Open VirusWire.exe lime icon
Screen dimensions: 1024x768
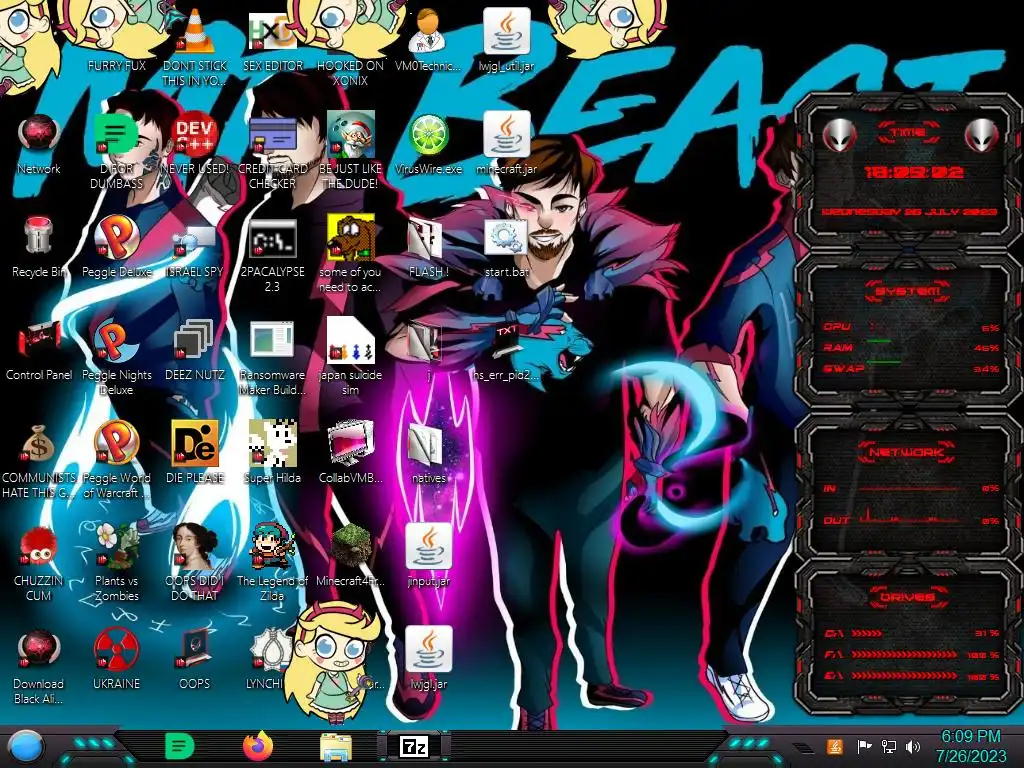click(428, 134)
